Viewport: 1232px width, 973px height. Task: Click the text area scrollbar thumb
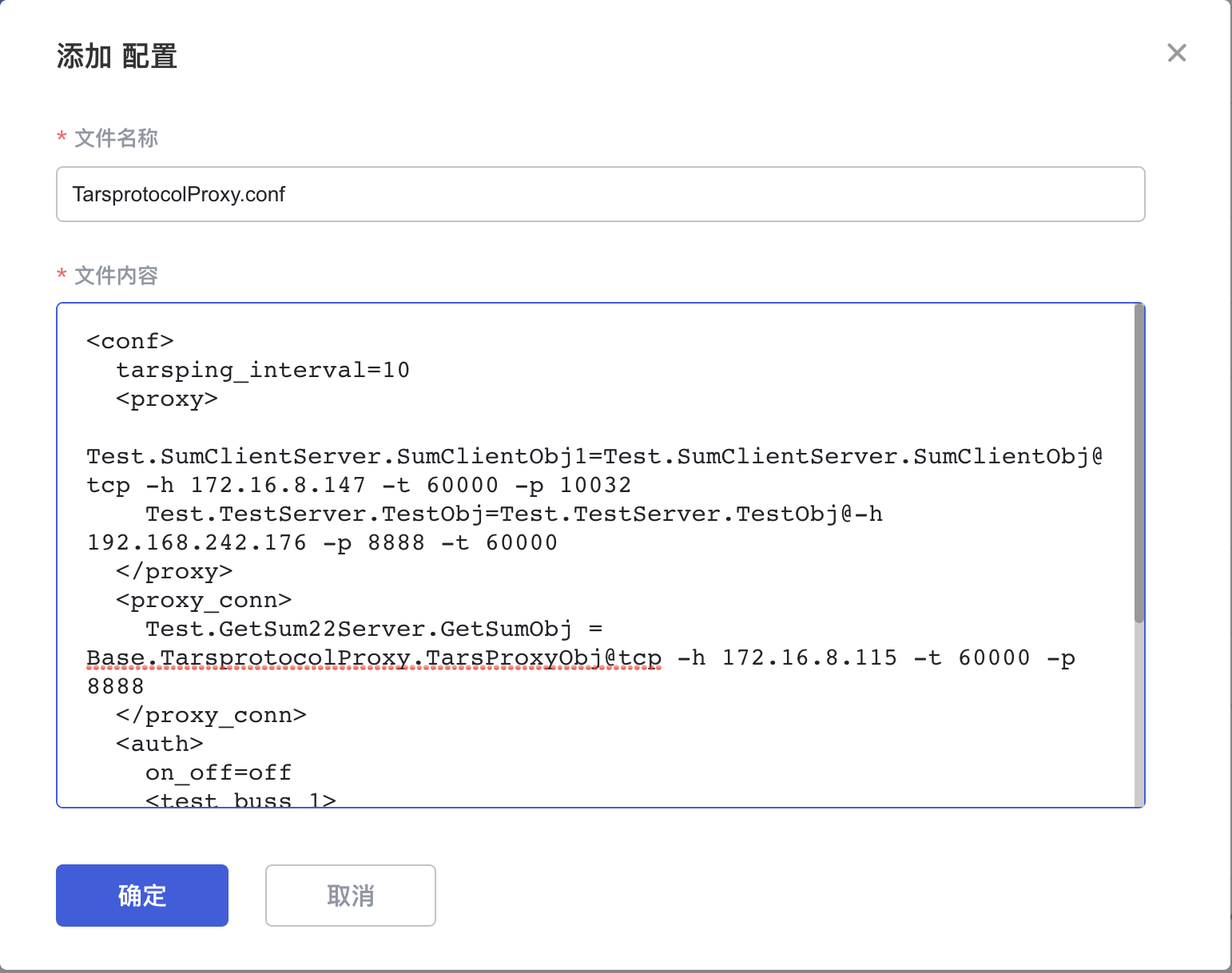(1139, 463)
